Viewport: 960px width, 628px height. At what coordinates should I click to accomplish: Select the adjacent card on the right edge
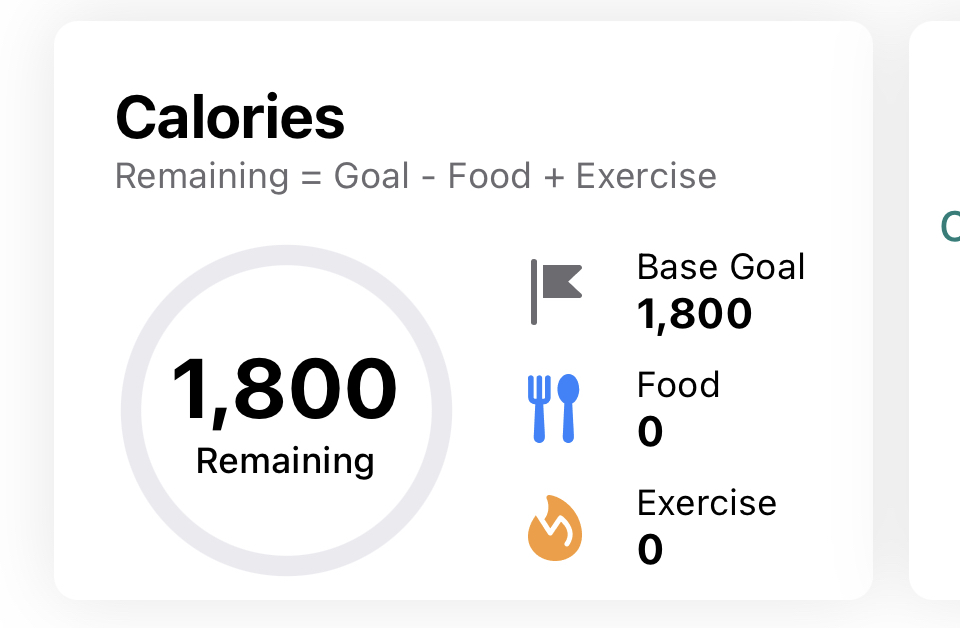click(x=935, y=310)
